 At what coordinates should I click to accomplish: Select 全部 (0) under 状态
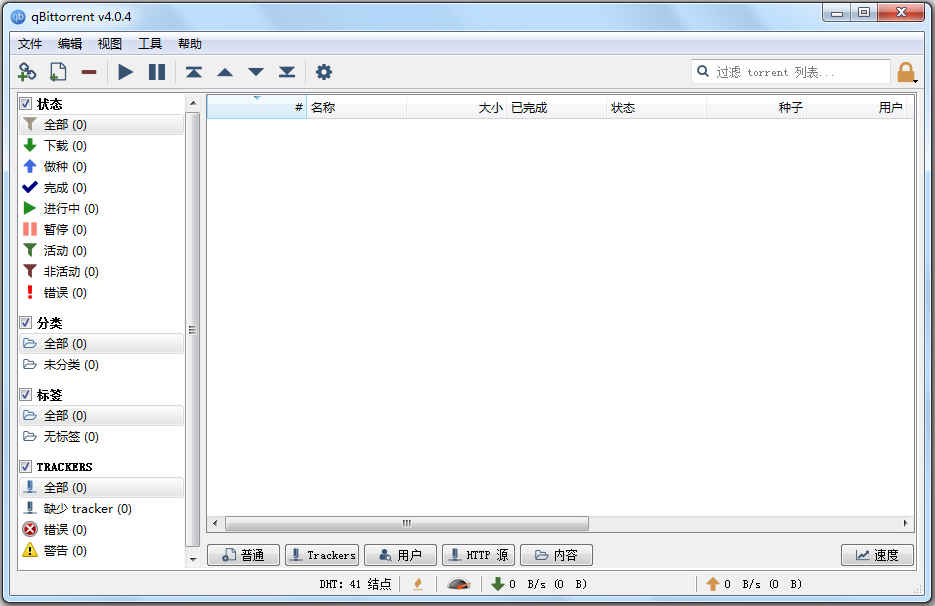point(101,125)
